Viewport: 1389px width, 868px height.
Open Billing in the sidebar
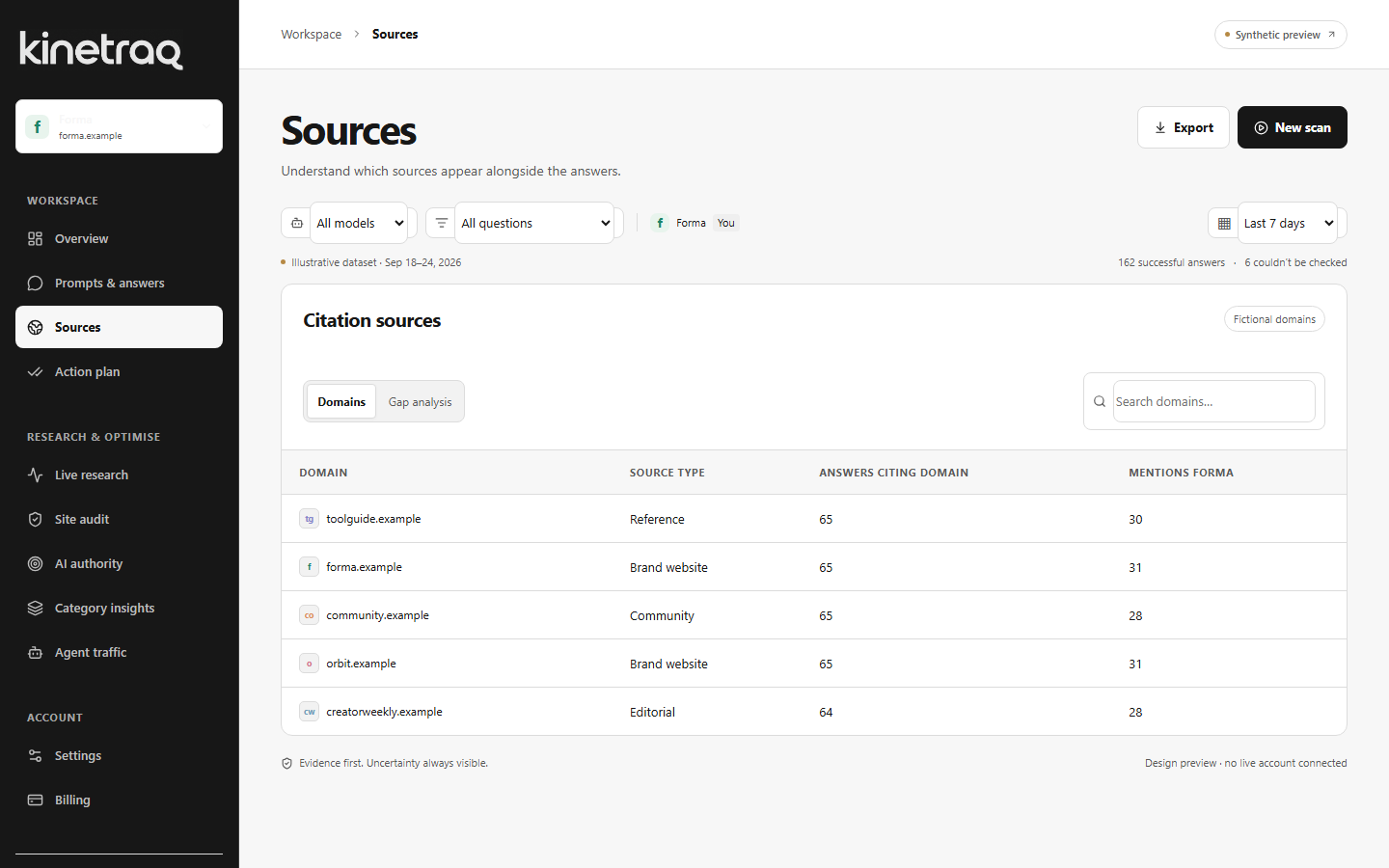pos(120,800)
